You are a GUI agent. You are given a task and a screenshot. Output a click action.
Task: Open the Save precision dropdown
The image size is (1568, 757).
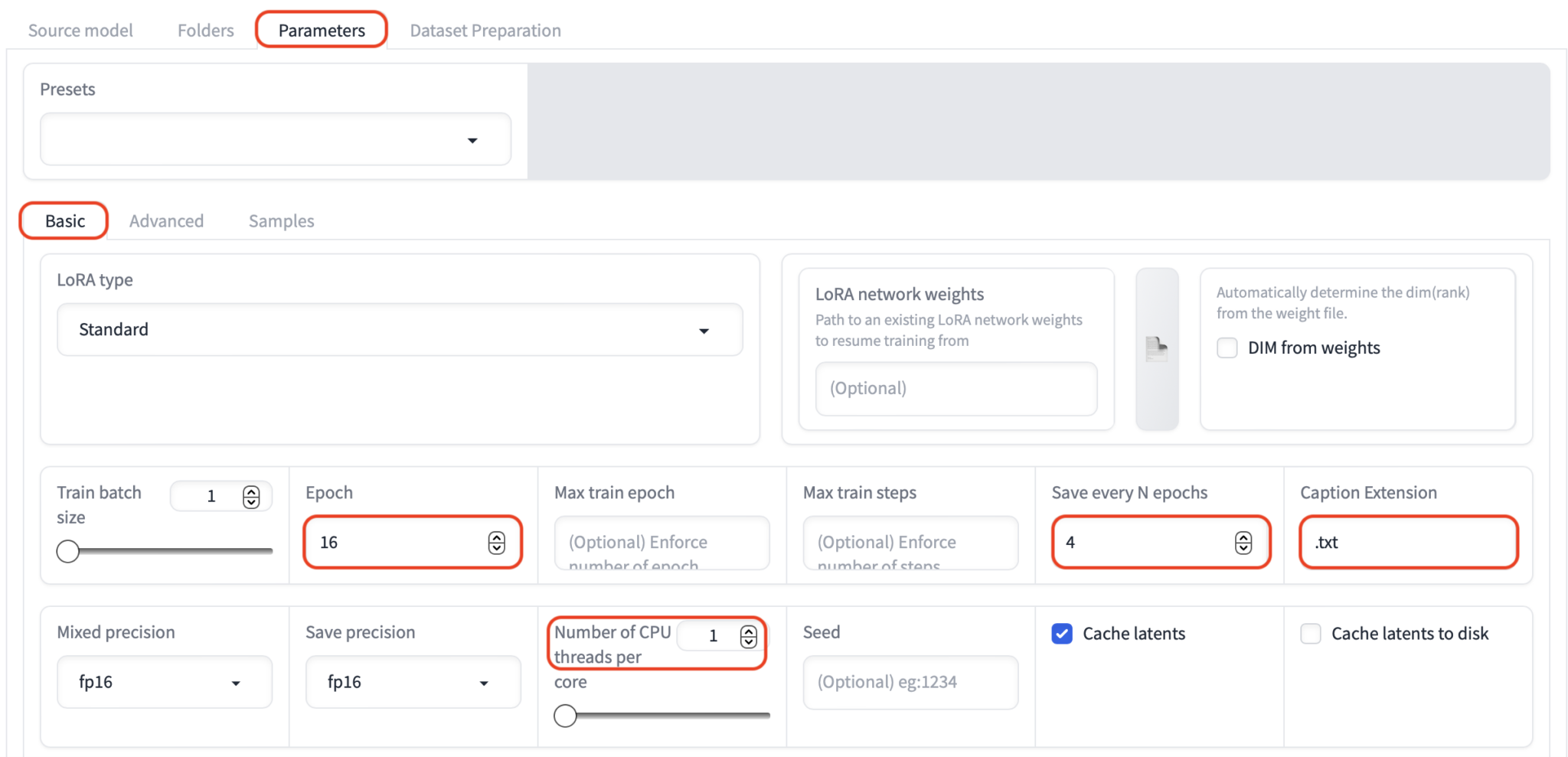point(413,682)
